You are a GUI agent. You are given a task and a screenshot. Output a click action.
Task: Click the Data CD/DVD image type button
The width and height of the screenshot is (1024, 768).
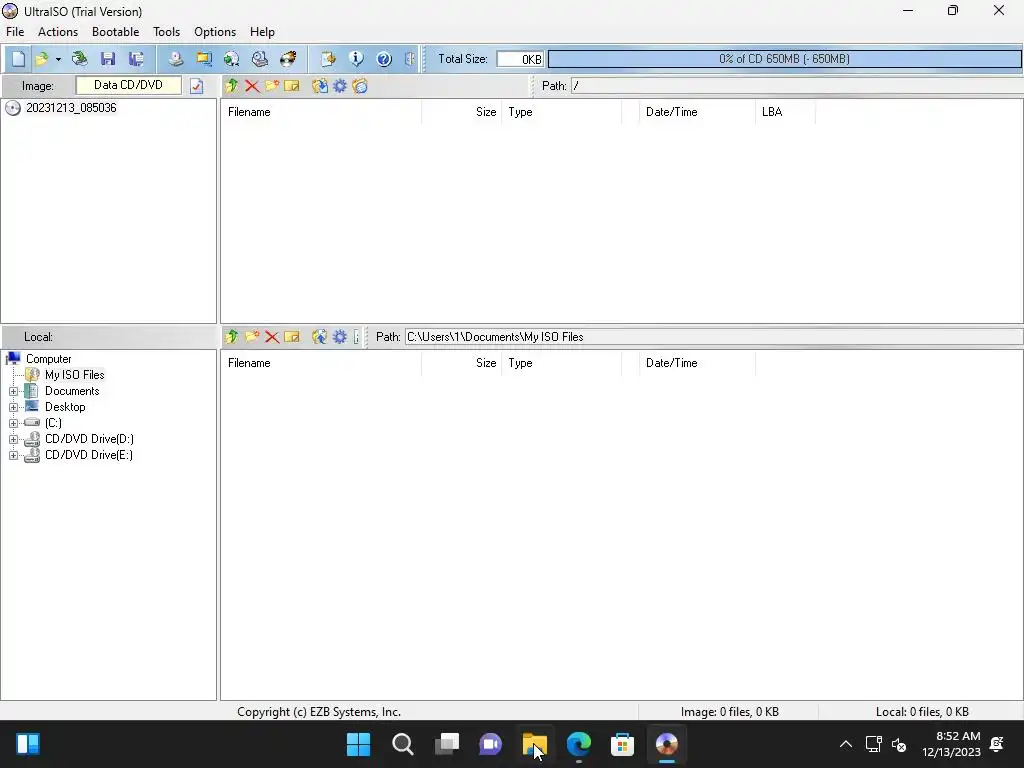coord(129,86)
